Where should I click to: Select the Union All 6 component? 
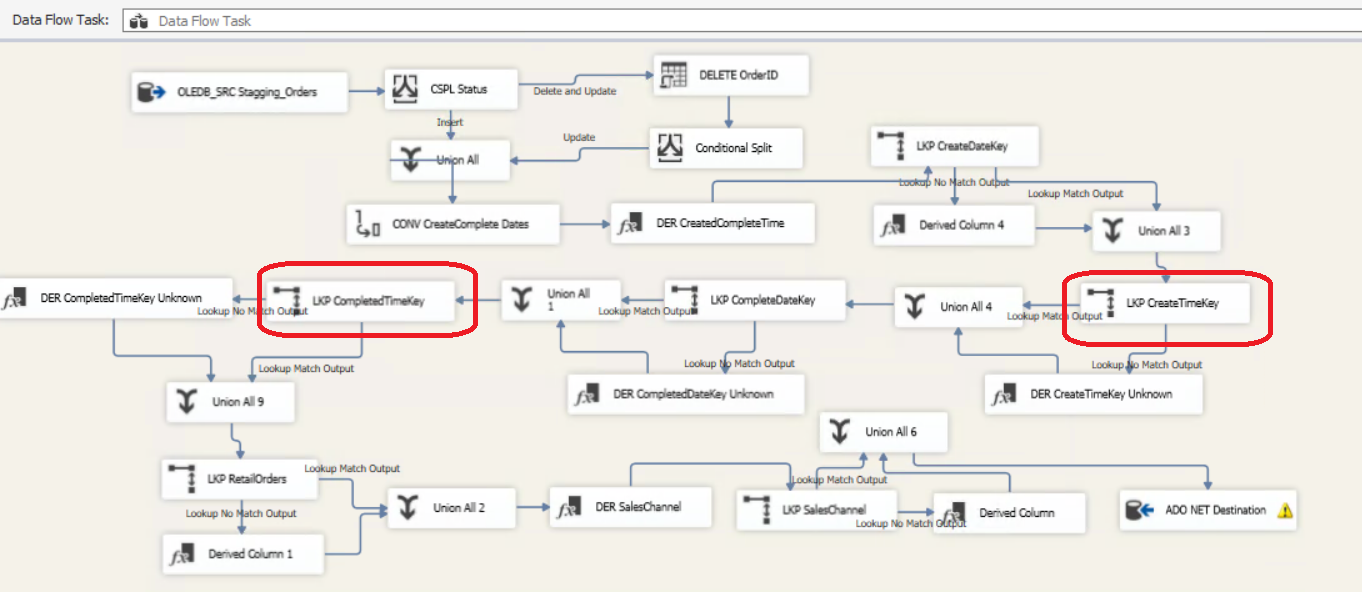pos(883,432)
